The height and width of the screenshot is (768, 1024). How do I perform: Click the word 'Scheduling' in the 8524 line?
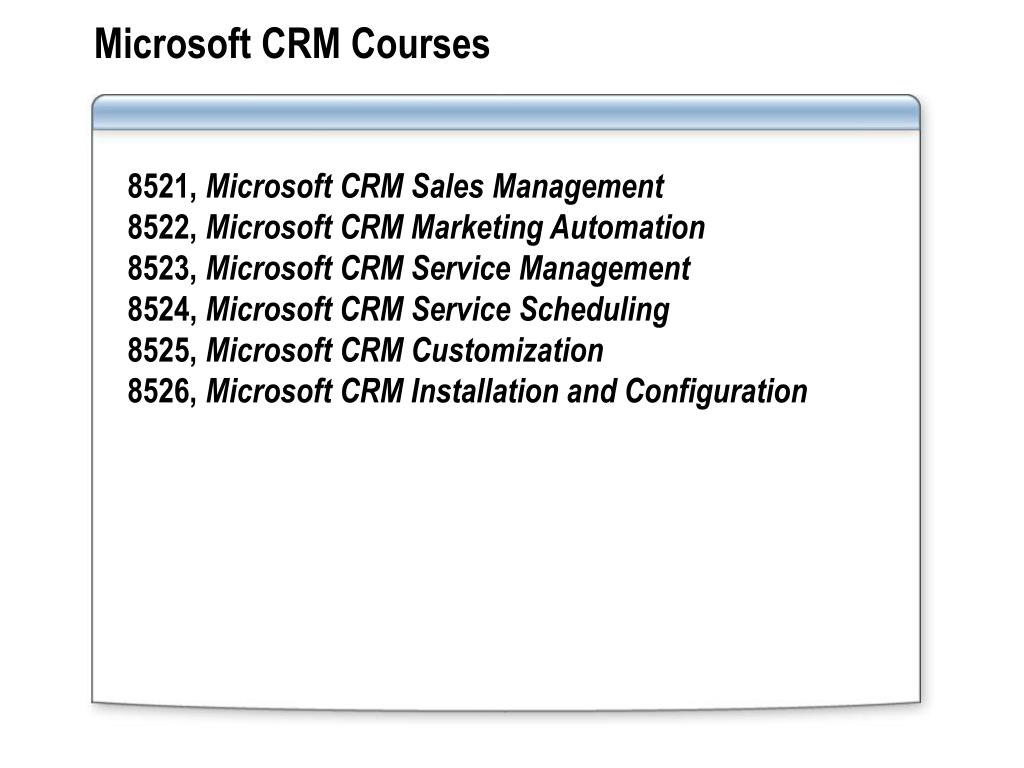point(594,310)
